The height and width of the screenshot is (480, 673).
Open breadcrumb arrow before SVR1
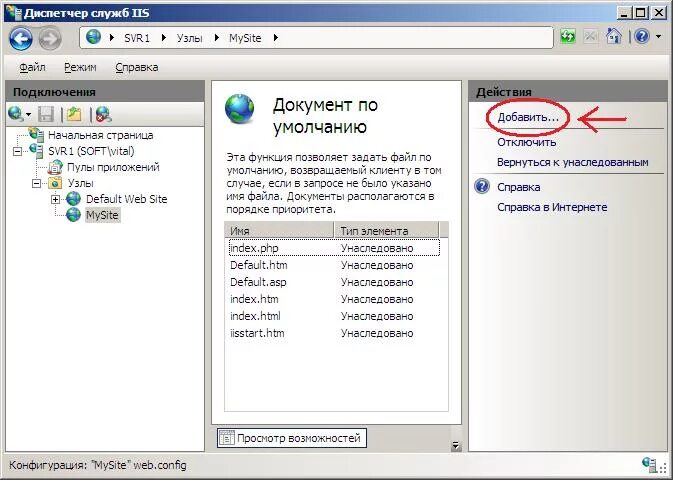(112, 38)
